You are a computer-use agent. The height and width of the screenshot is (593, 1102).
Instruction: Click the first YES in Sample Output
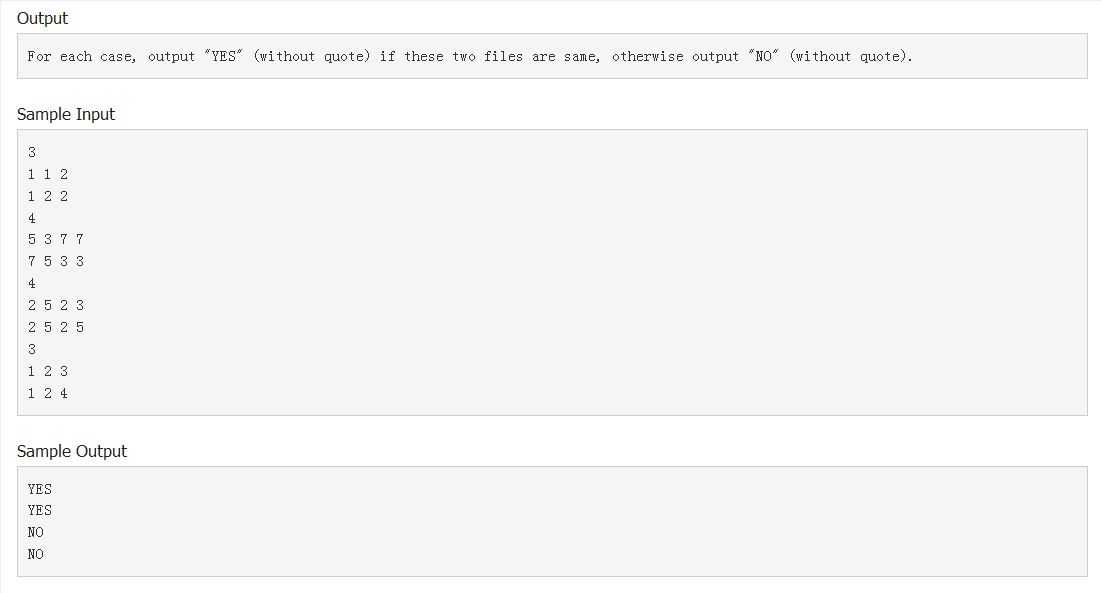pyautogui.click(x=39, y=489)
